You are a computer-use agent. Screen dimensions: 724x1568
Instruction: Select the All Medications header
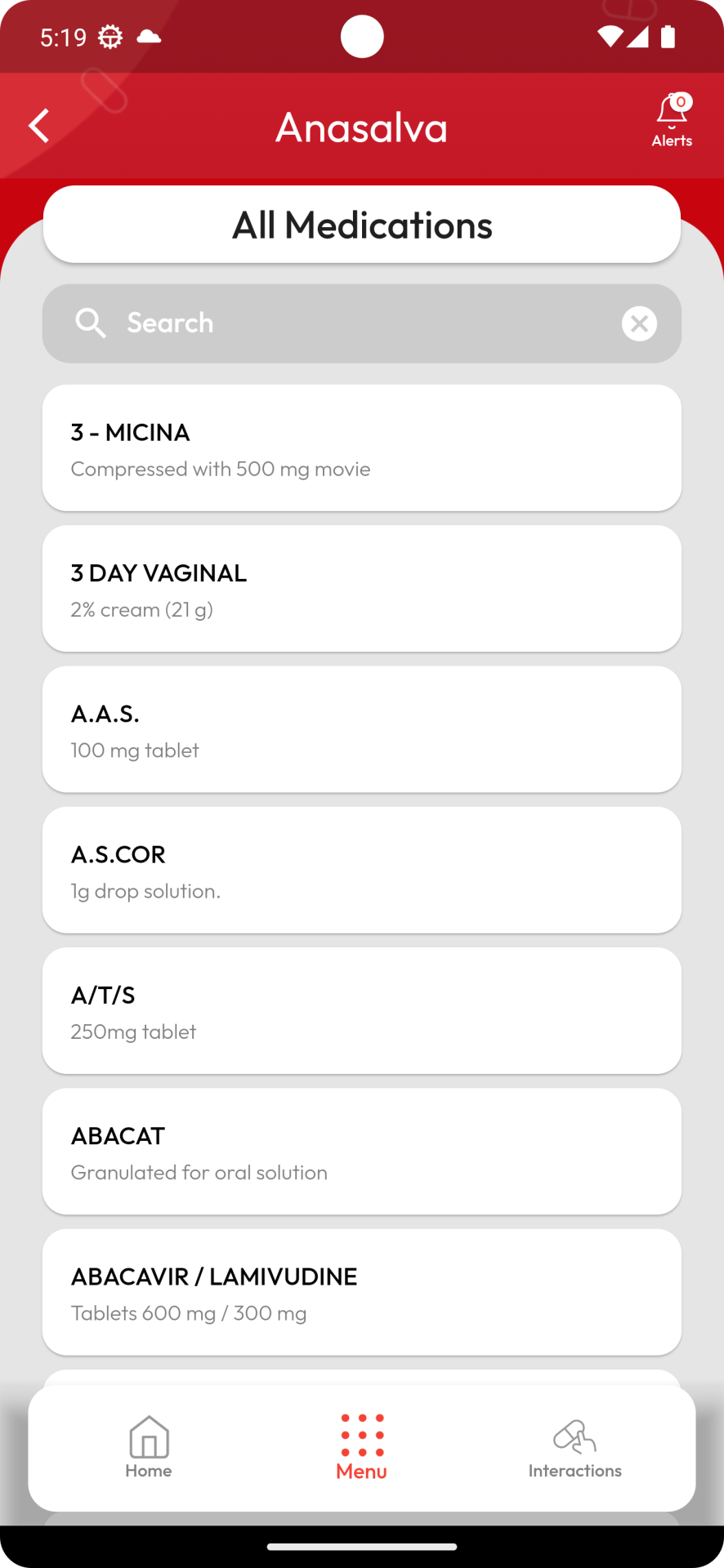point(362,225)
